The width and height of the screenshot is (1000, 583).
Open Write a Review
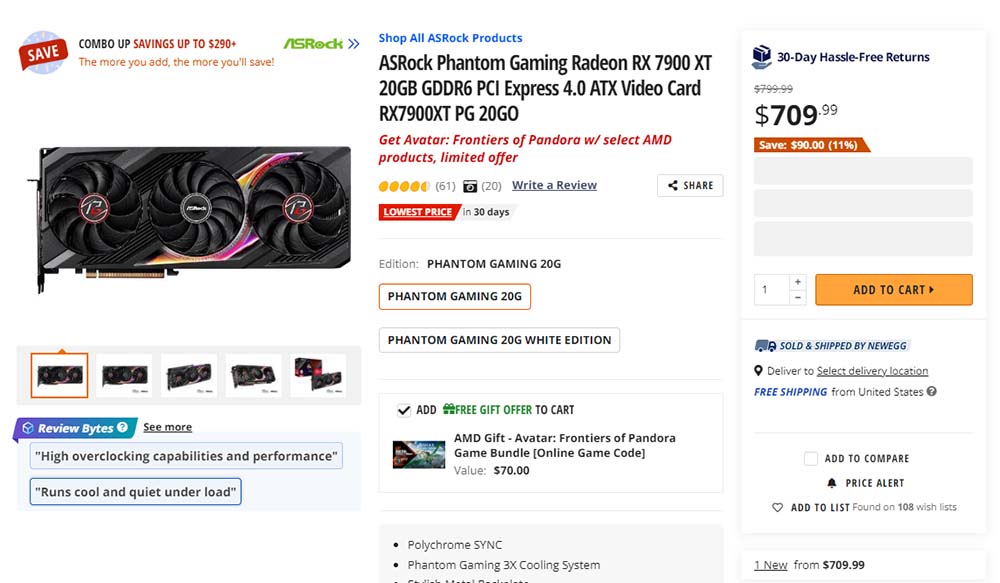[554, 185]
